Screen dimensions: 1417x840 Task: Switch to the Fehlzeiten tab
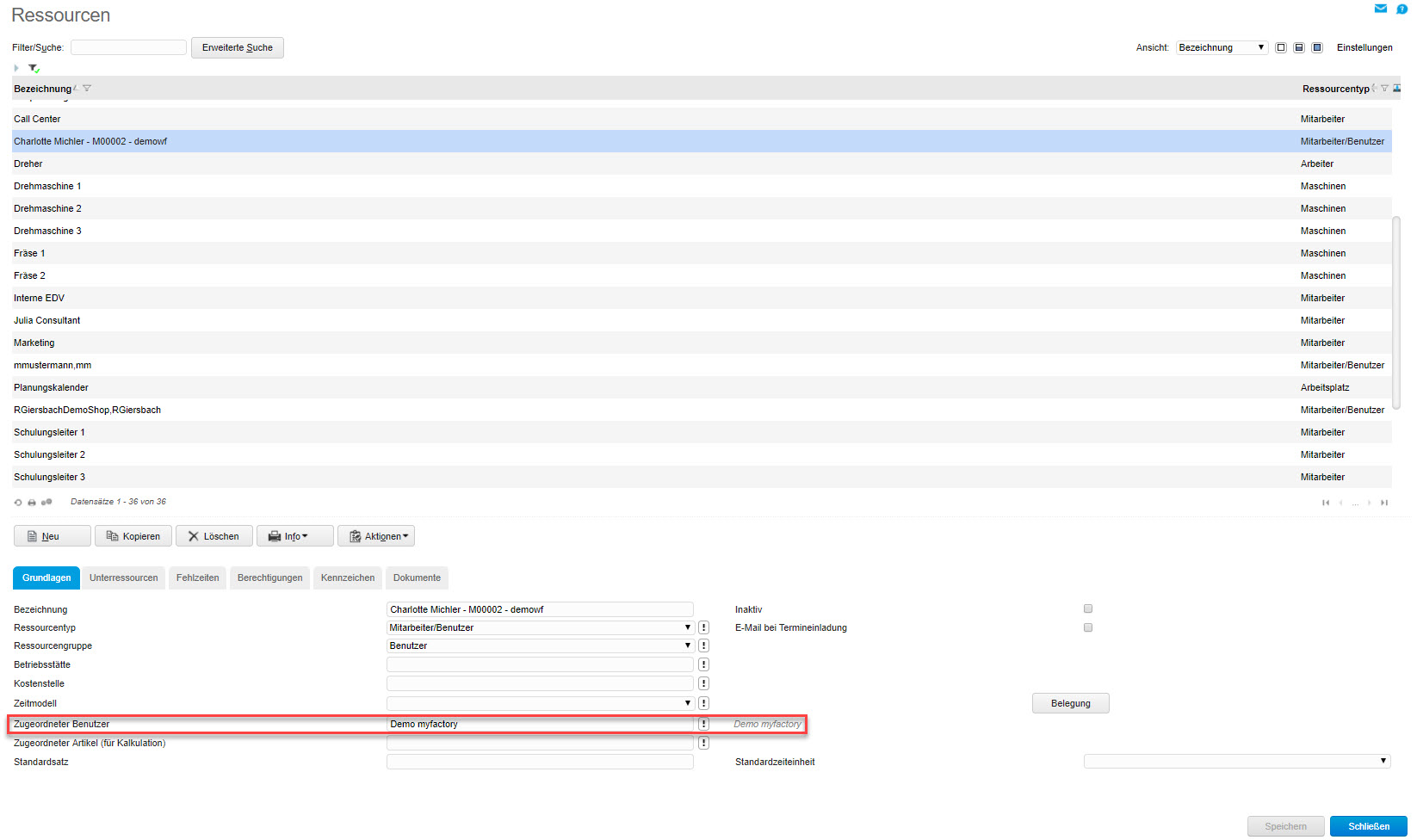[x=198, y=577]
